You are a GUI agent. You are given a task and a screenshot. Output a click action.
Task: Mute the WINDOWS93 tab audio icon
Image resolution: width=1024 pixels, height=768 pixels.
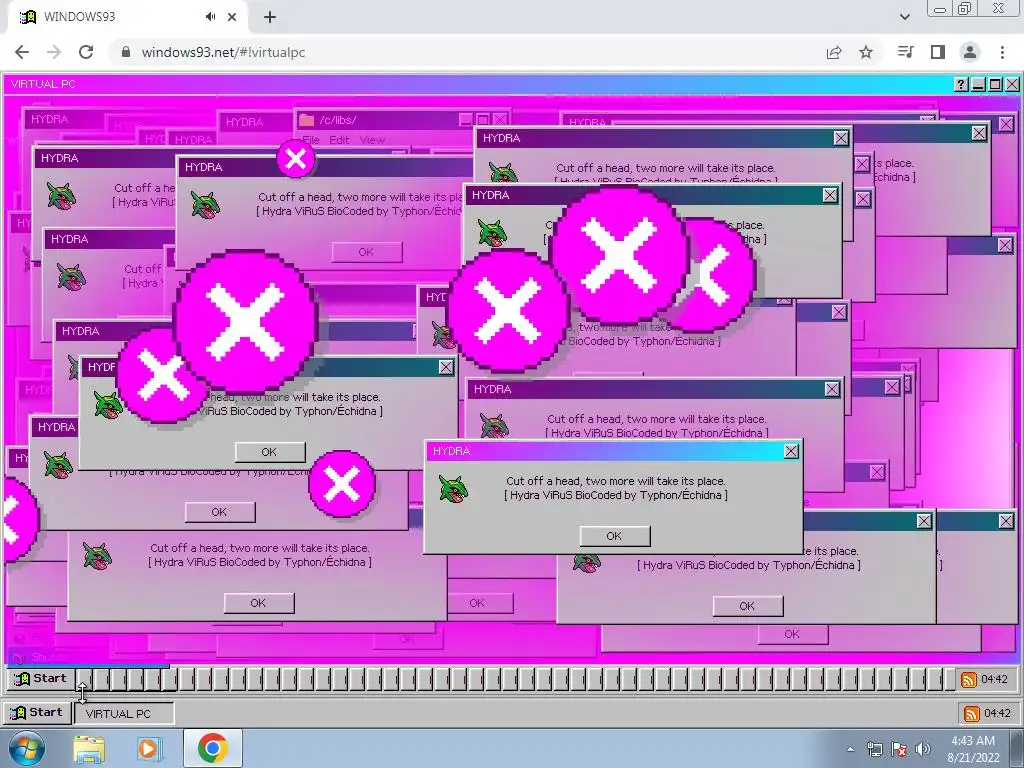click(210, 17)
